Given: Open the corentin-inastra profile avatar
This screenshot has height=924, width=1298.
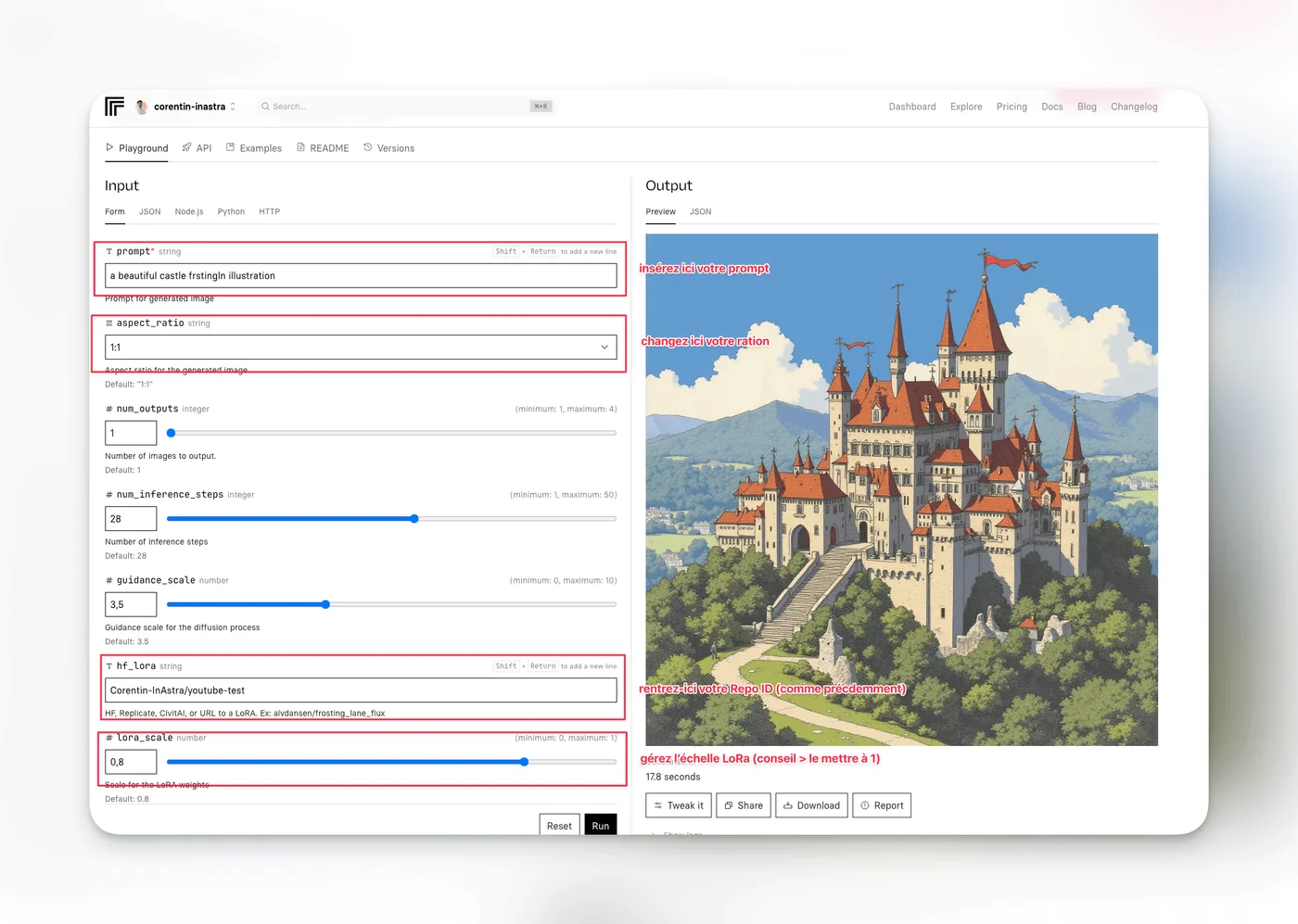Looking at the screenshot, I should [x=142, y=107].
